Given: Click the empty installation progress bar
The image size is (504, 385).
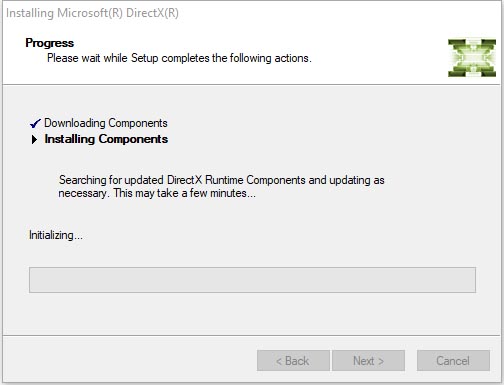Looking at the screenshot, I should [x=252, y=280].
